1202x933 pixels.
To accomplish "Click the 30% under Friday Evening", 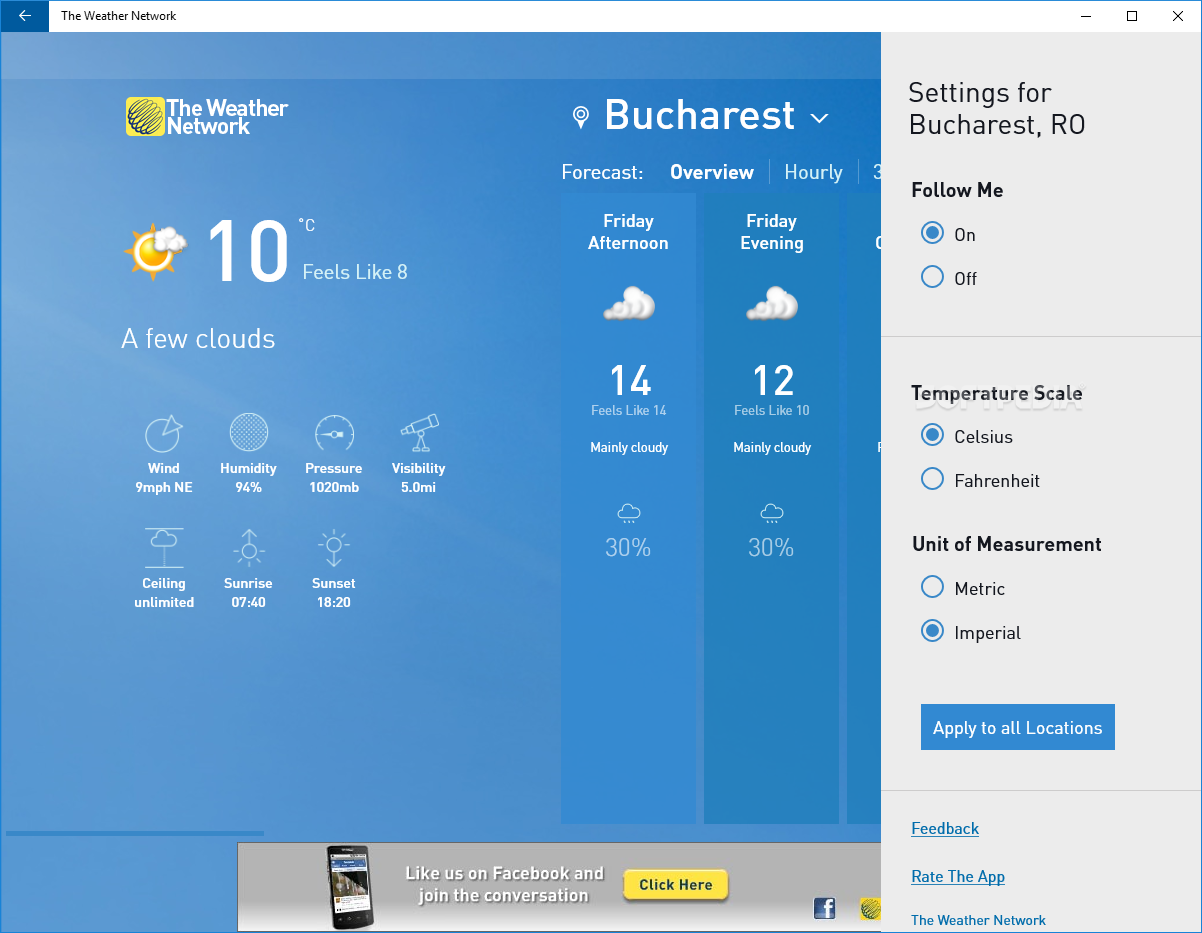I will pyautogui.click(x=771, y=548).
